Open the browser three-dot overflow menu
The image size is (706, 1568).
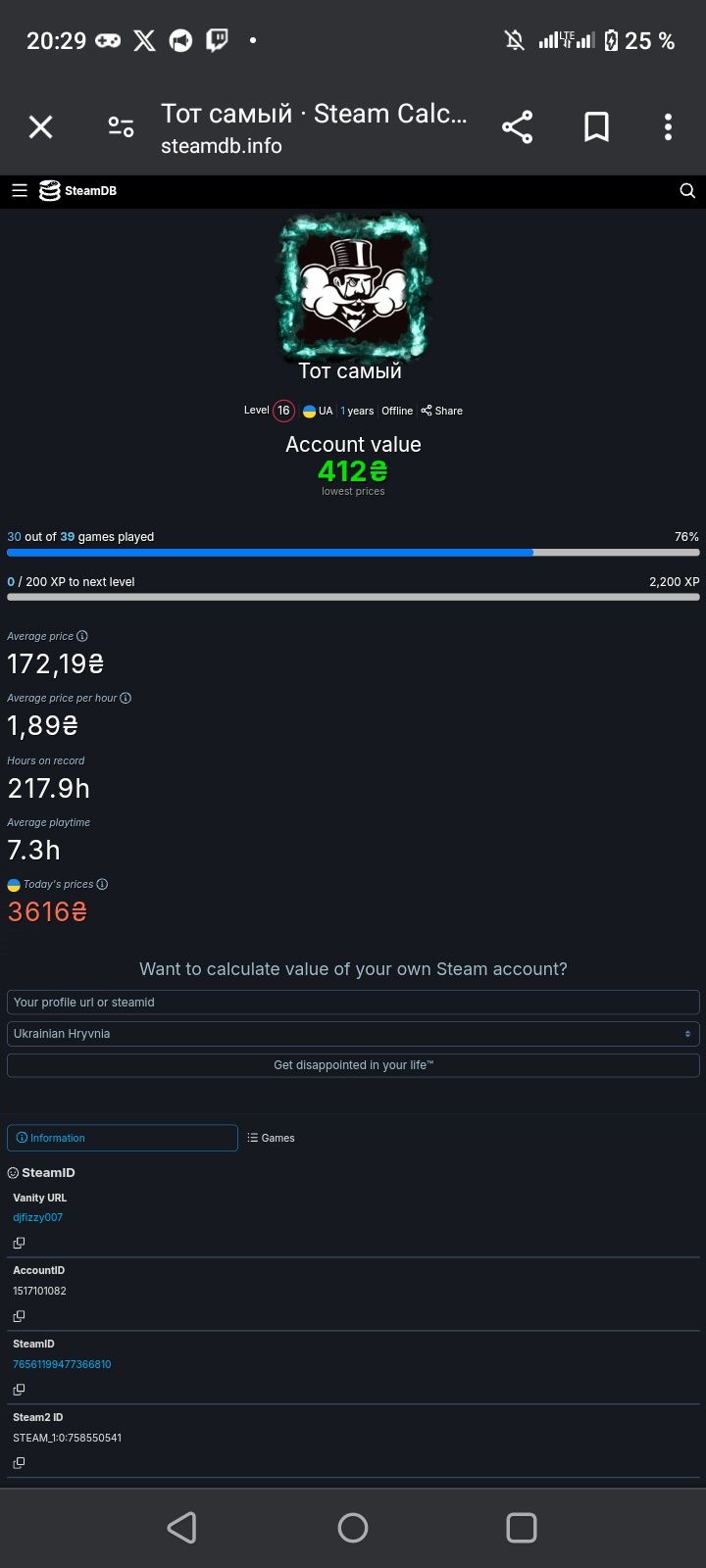668,127
